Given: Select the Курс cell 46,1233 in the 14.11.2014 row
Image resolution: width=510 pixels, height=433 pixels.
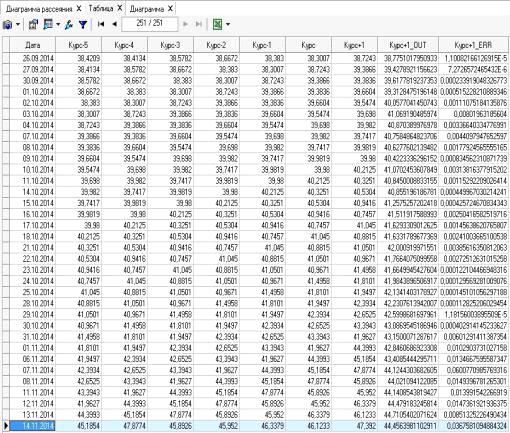Looking at the screenshot, I should 308,426.
